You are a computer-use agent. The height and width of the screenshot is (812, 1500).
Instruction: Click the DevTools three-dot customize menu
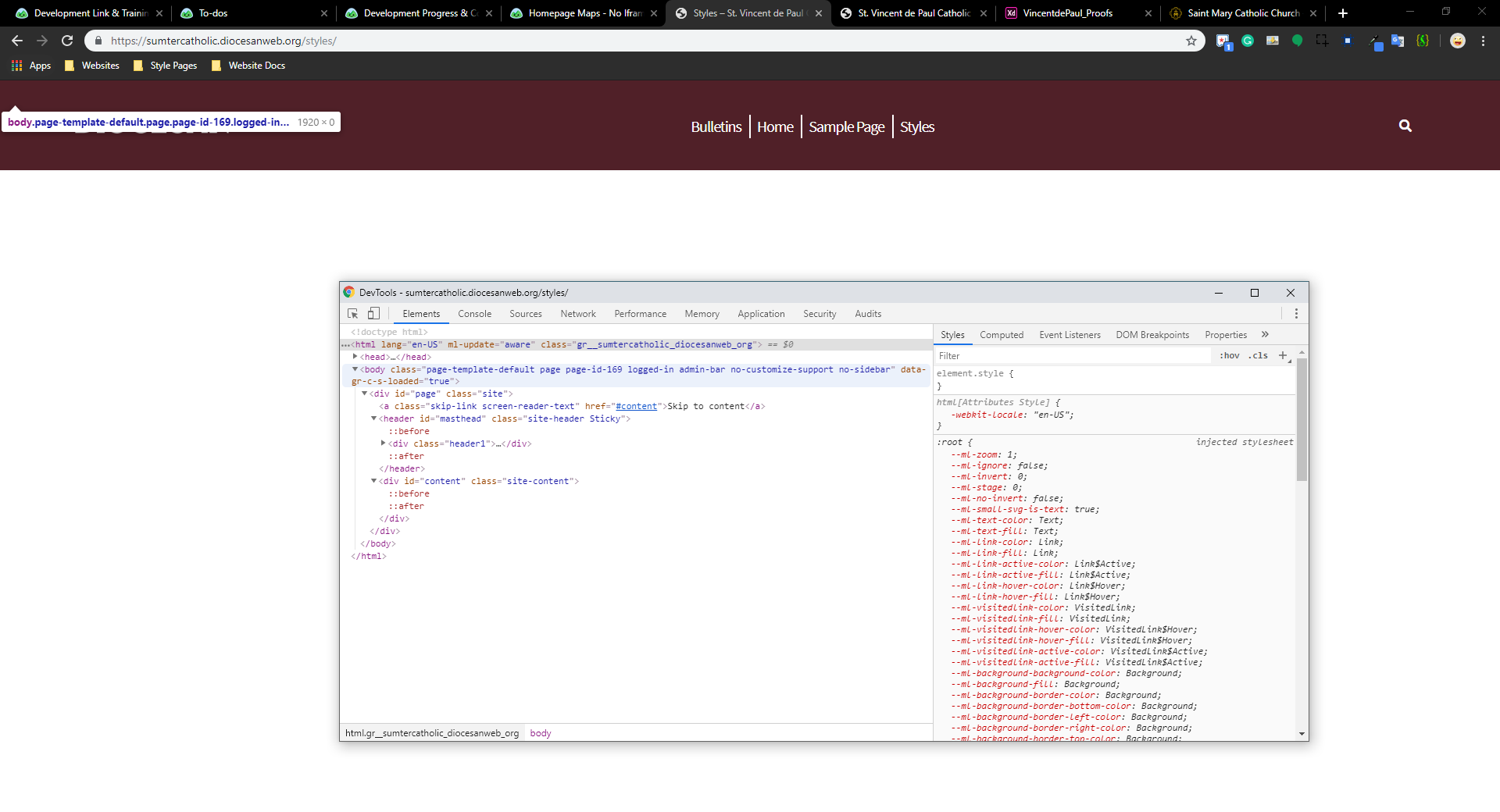click(1296, 314)
